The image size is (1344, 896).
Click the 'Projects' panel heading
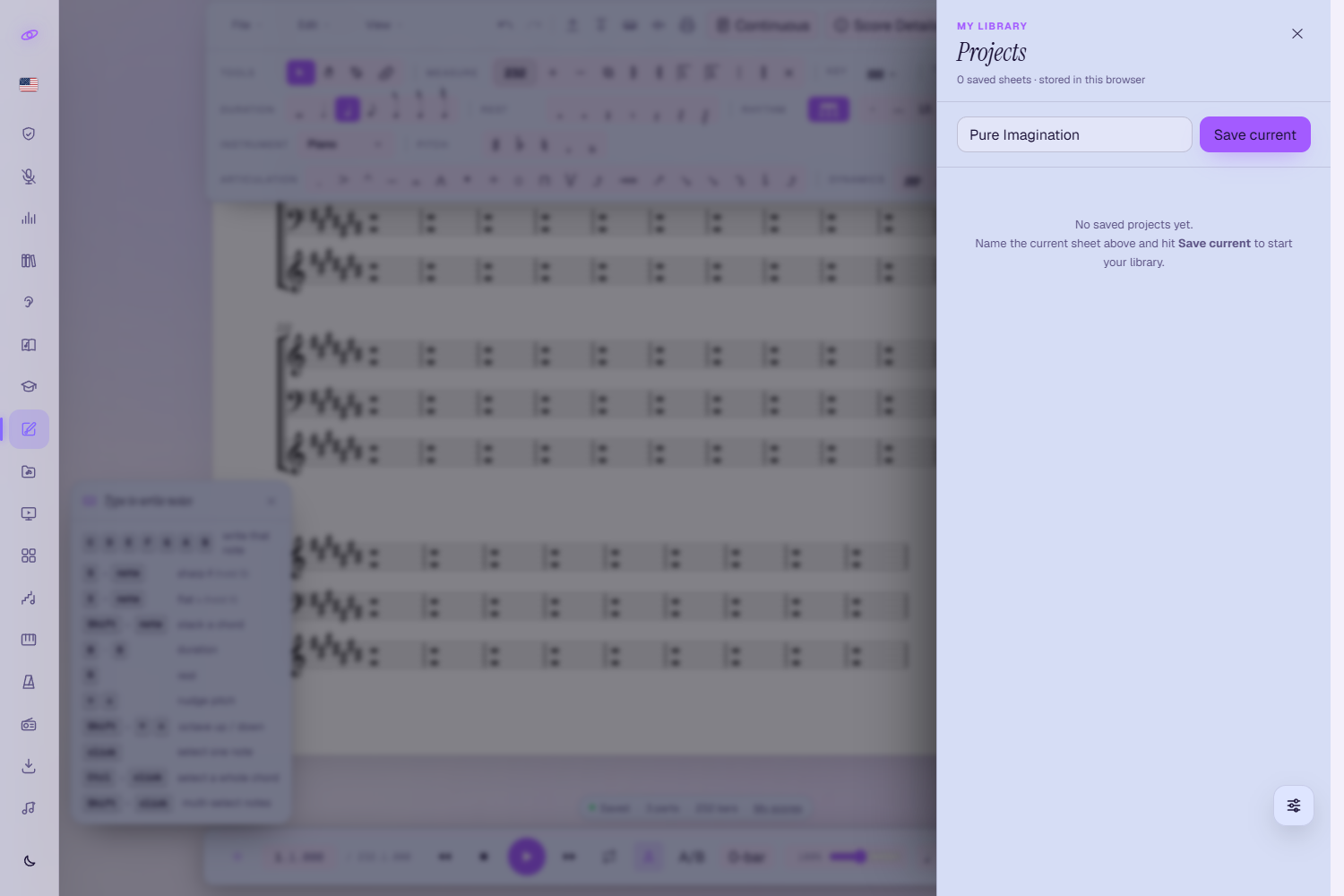pyautogui.click(x=991, y=52)
